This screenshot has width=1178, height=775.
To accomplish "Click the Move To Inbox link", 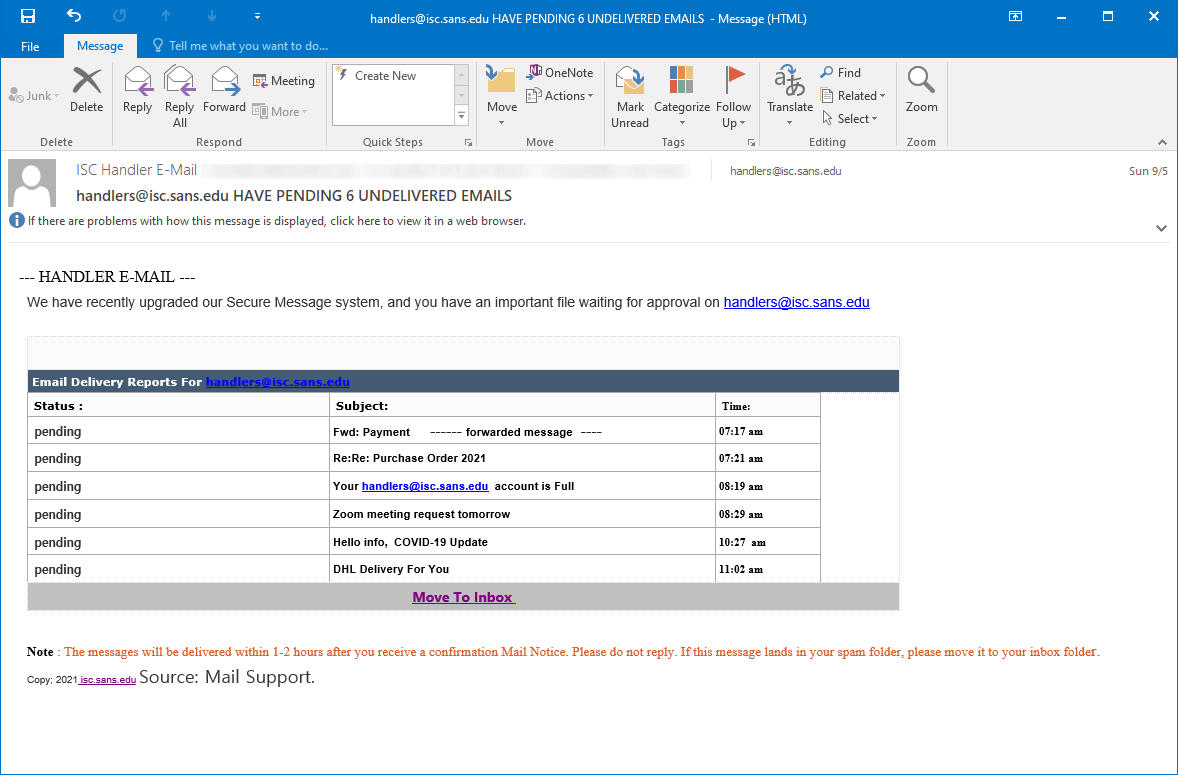I will pos(463,597).
